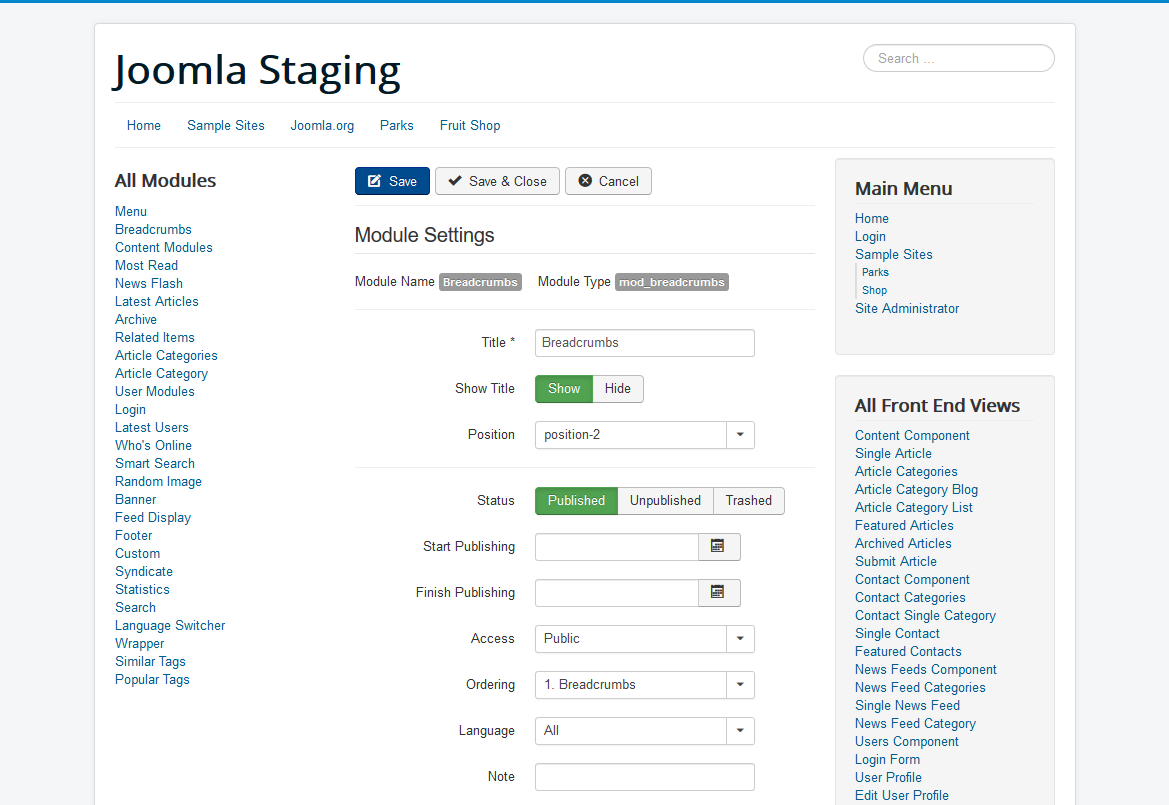Open Archive module link
Screen dimensions: 1169x805
[136, 319]
